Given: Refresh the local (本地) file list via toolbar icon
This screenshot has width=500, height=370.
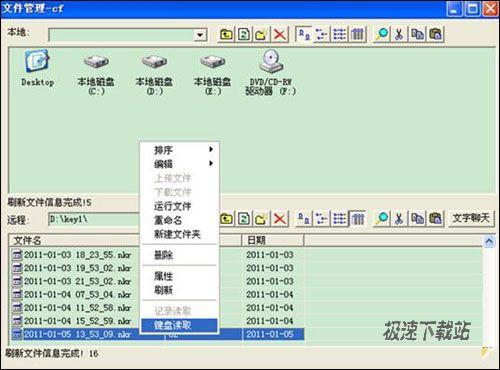Looking at the screenshot, I should (244, 34).
